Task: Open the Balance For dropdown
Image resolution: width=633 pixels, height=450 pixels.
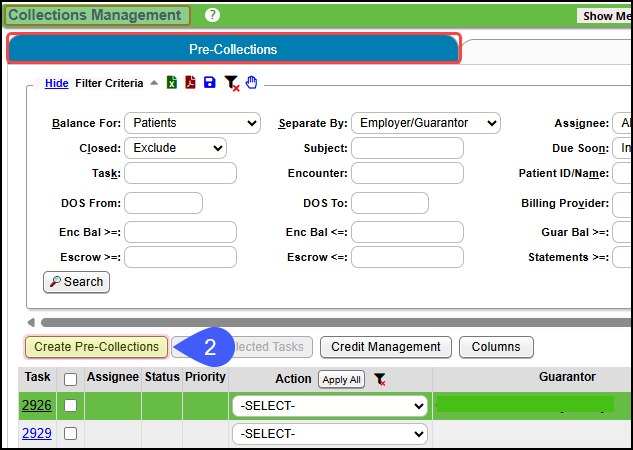Action: click(x=192, y=123)
